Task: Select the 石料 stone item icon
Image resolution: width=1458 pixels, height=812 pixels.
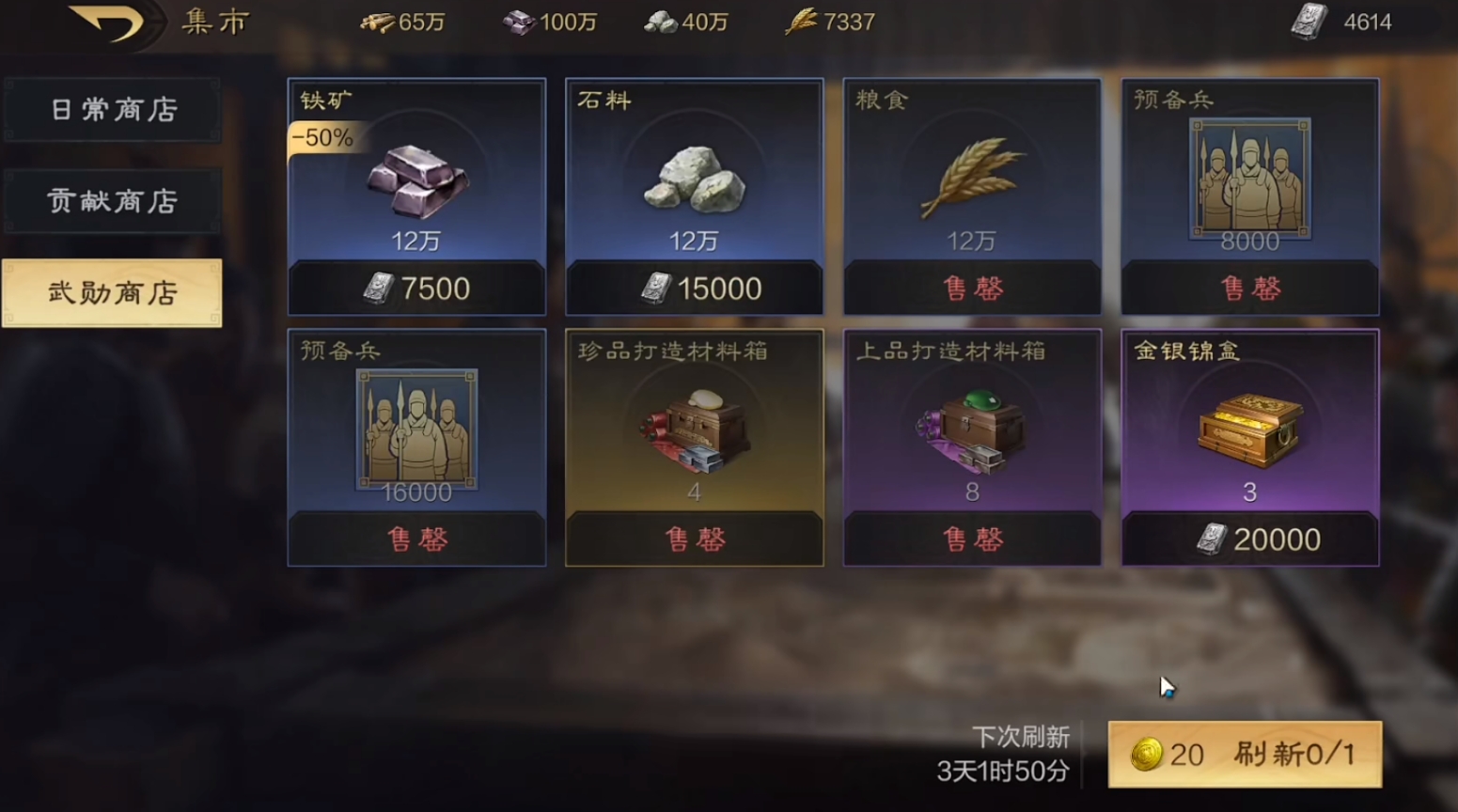Action: 694,178
